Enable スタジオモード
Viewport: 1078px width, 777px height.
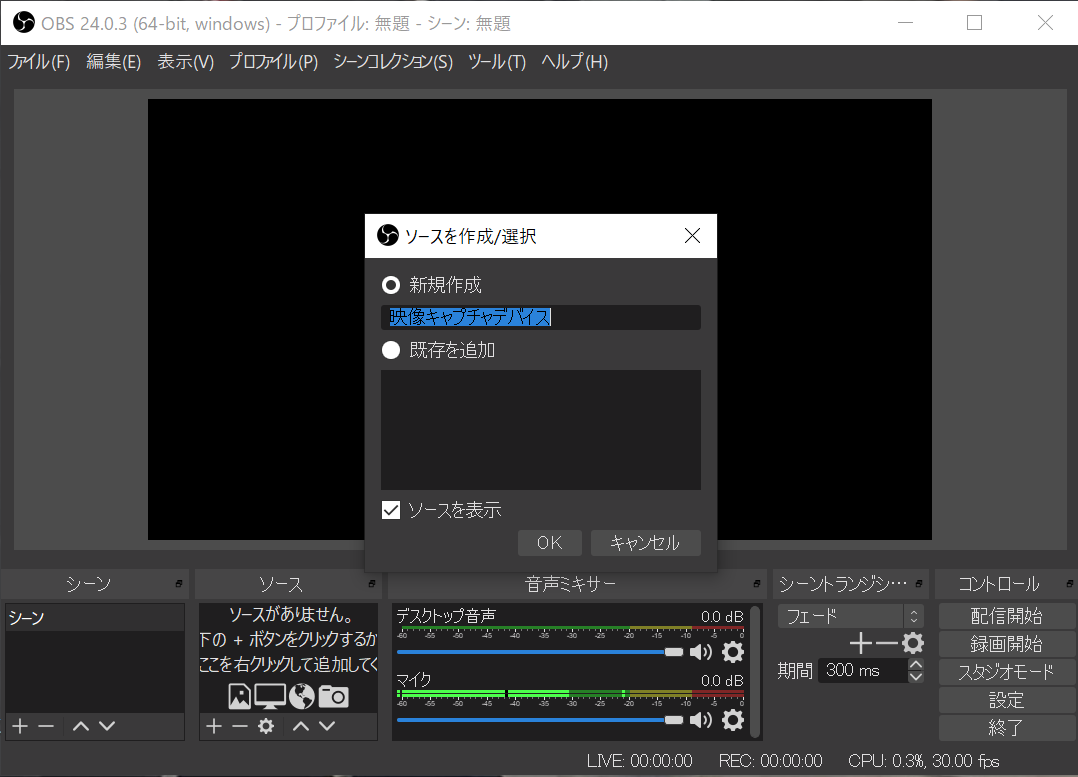click(1006, 672)
